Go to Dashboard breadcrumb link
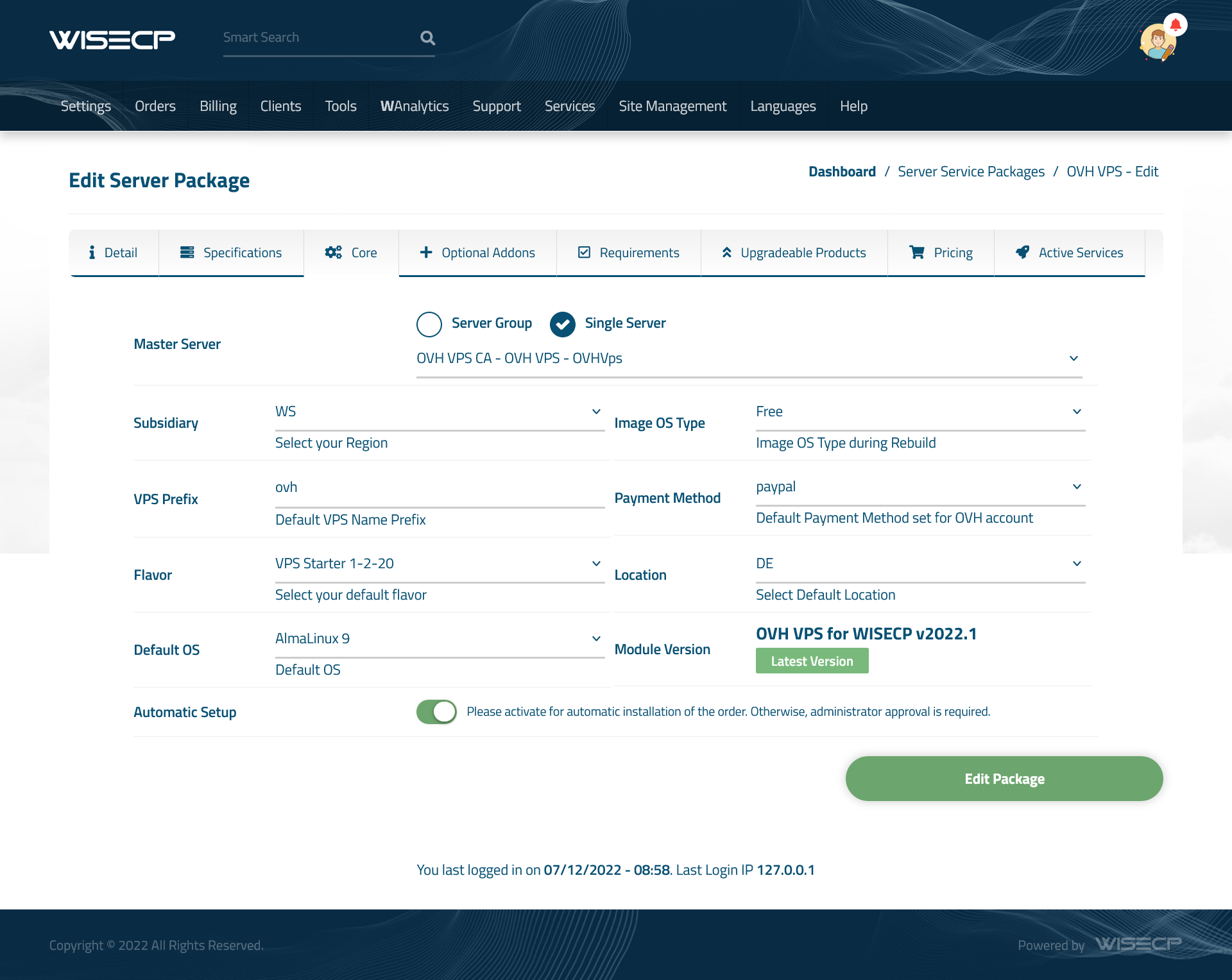Viewport: 1232px width, 980px height. pyautogui.click(x=842, y=172)
